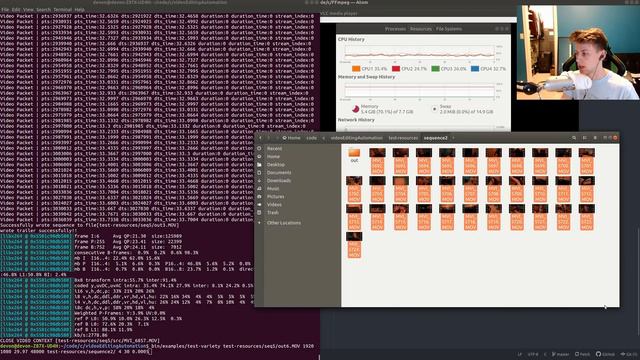Open Documents in the Files sidebar
640x360 pixels.
coord(279,173)
